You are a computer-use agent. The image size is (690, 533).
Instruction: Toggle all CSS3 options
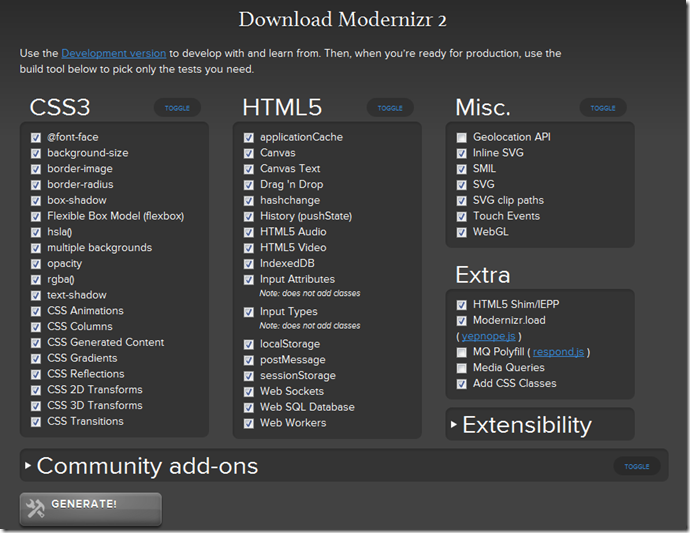coord(177,108)
